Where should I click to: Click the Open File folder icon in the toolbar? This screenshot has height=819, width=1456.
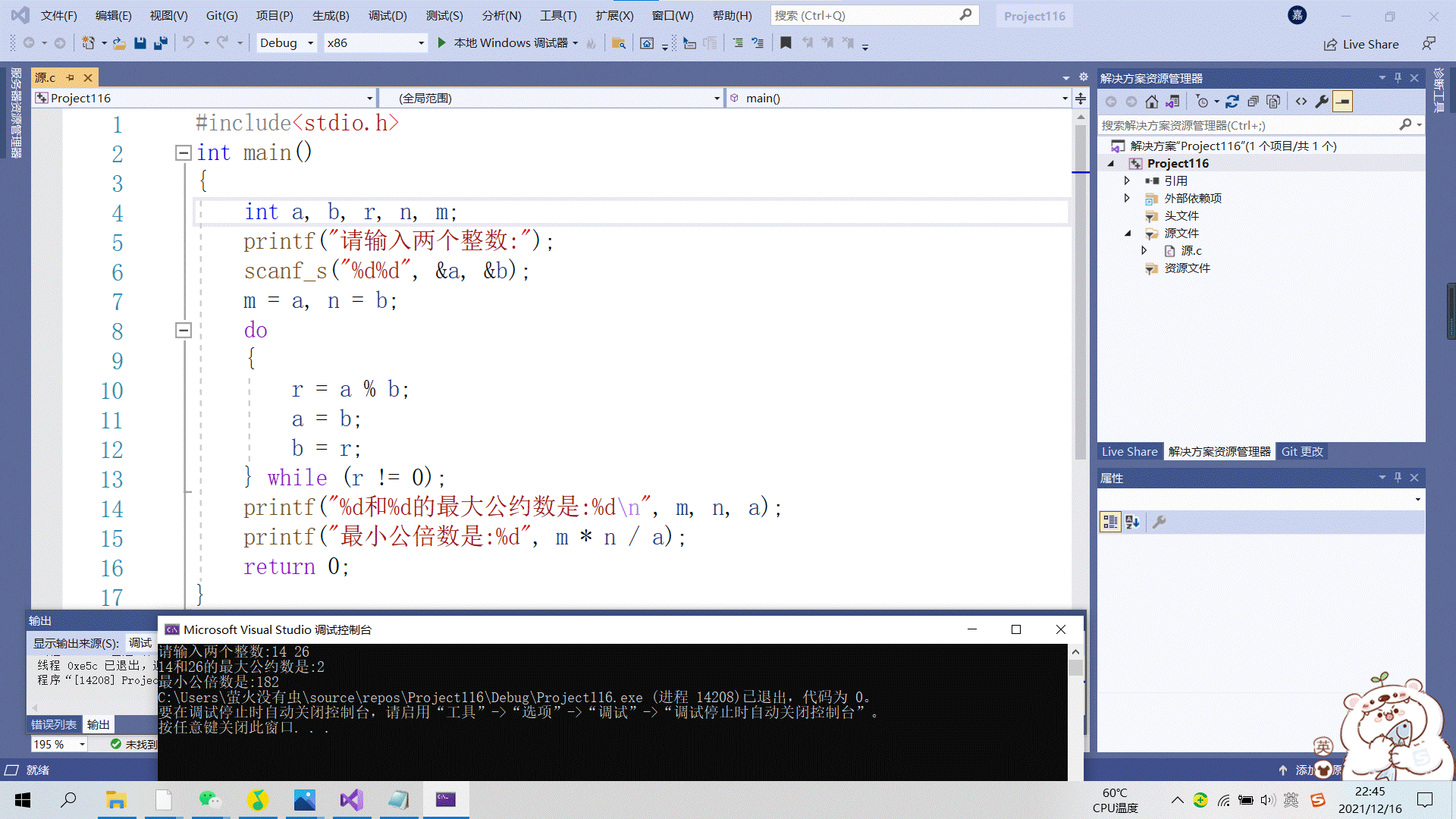click(x=119, y=43)
